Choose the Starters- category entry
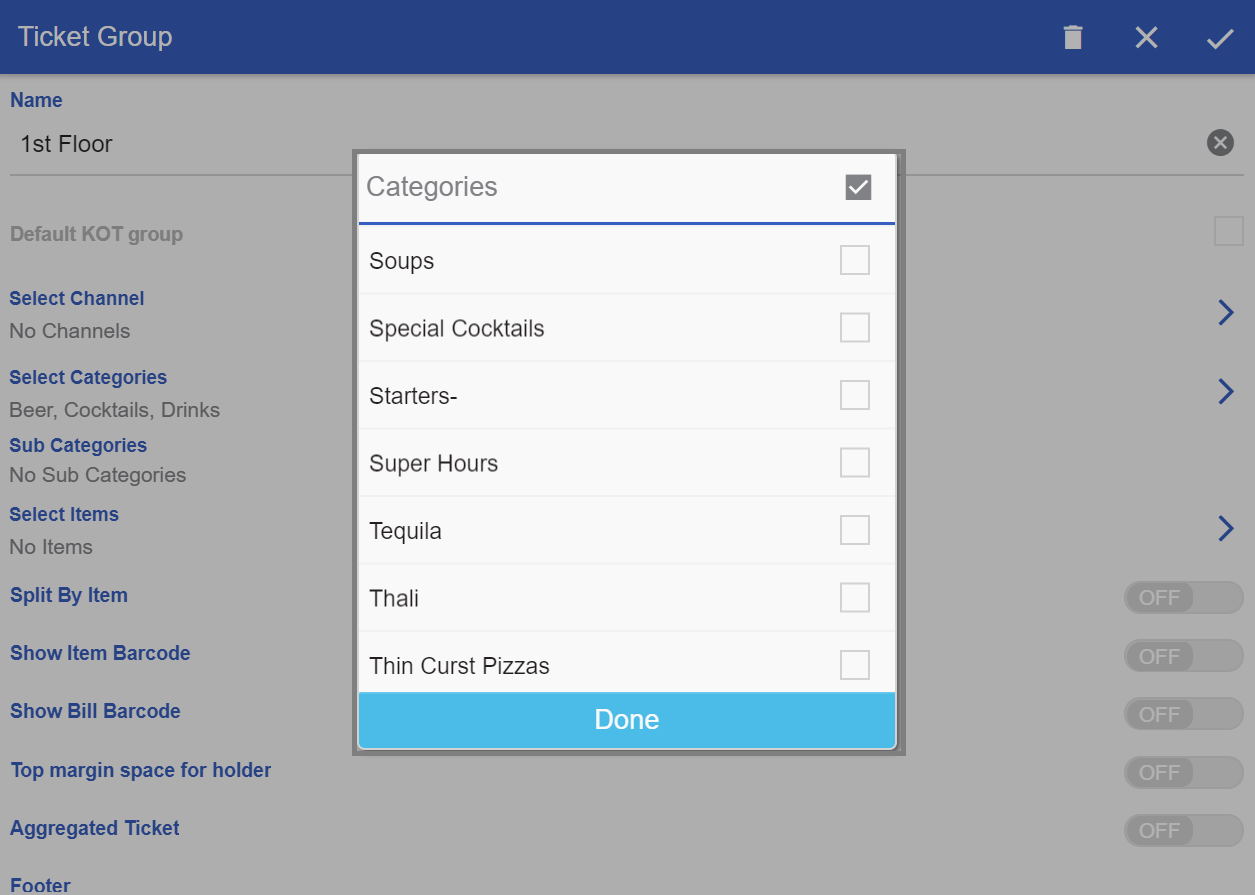The image size is (1255, 895). [627, 396]
